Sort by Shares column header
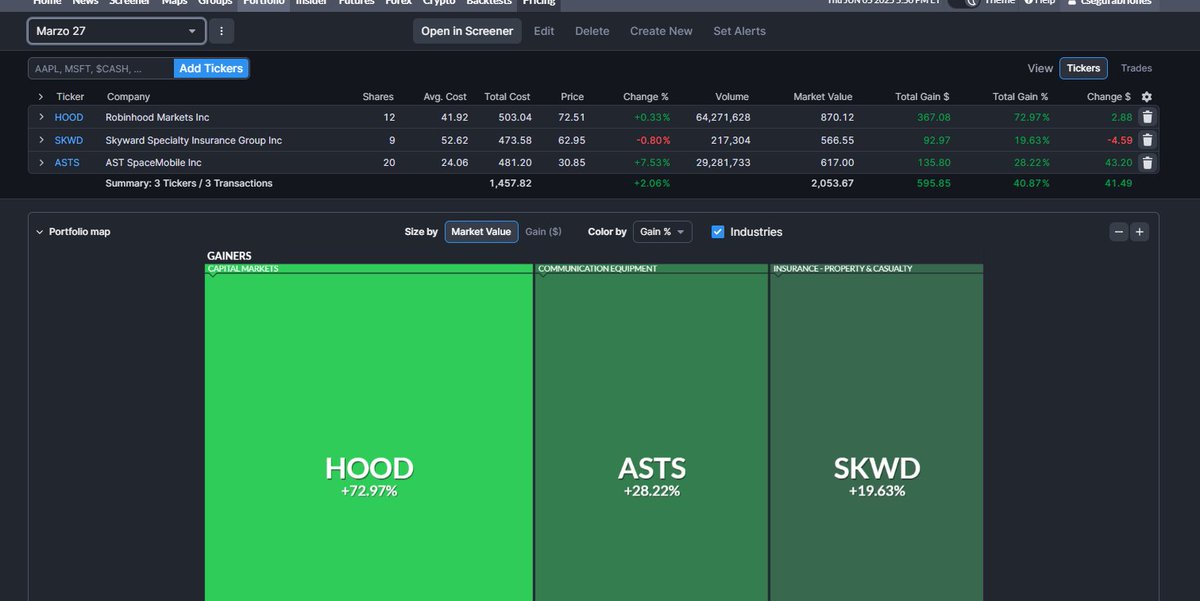 (x=378, y=97)
